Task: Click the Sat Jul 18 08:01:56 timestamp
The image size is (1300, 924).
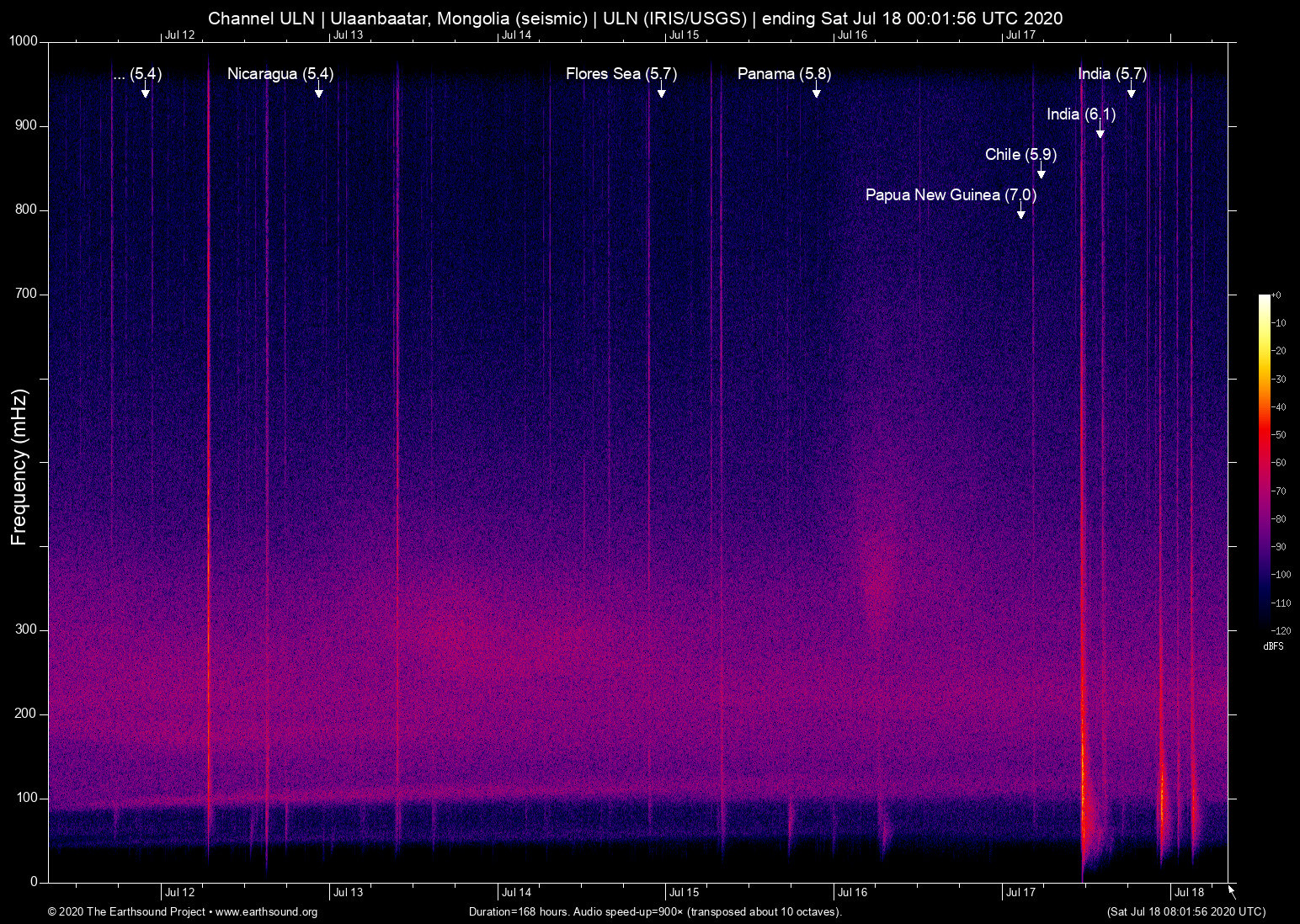Action: point(1185,912)
